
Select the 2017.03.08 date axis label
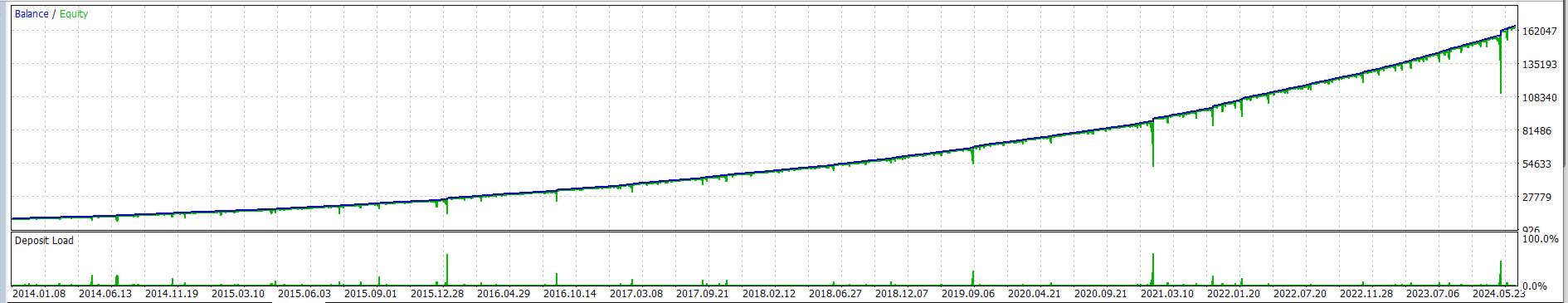[636, 294]
